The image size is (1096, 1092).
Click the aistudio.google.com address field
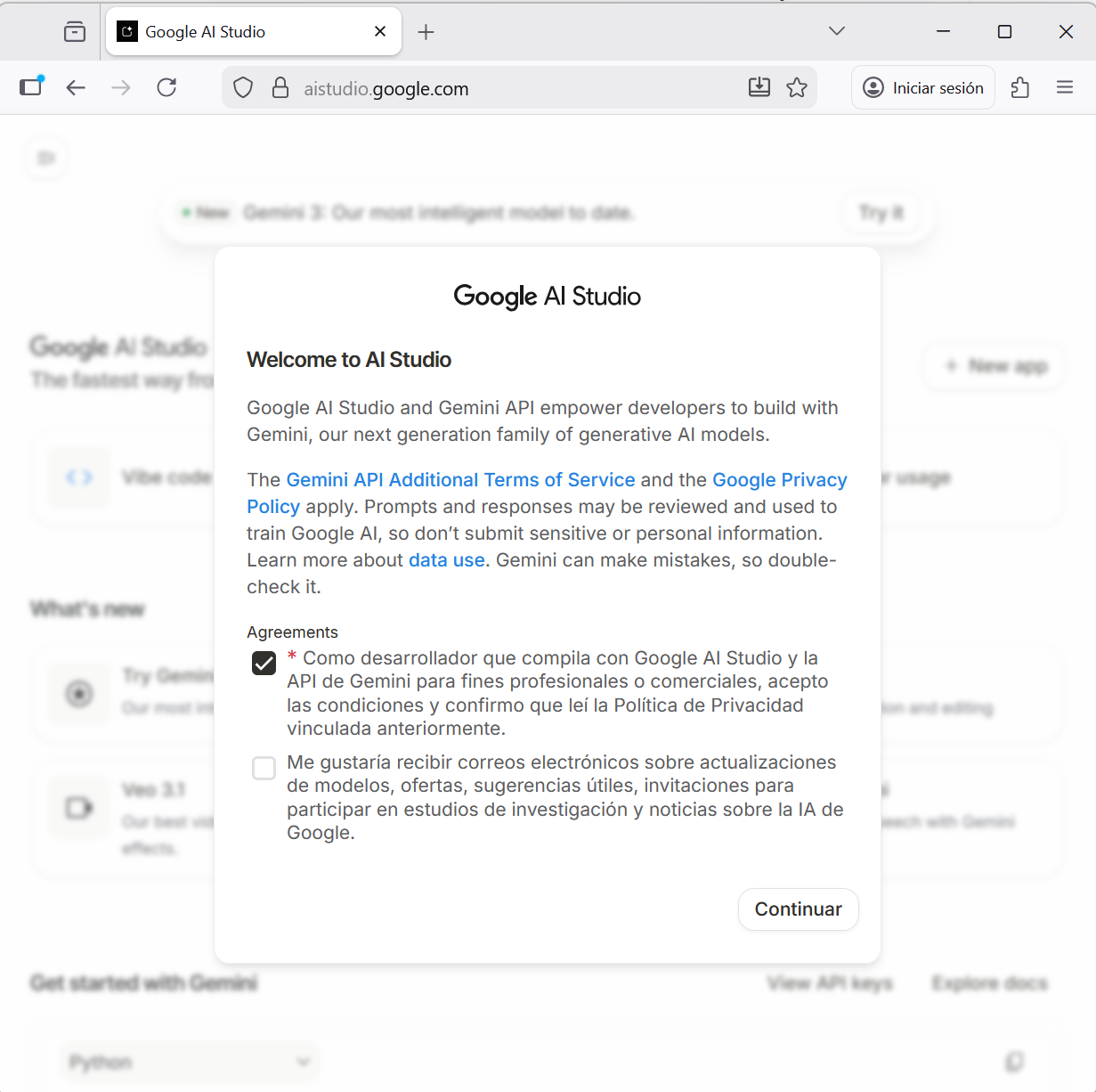pyautogui.click(x=516, y=88)
